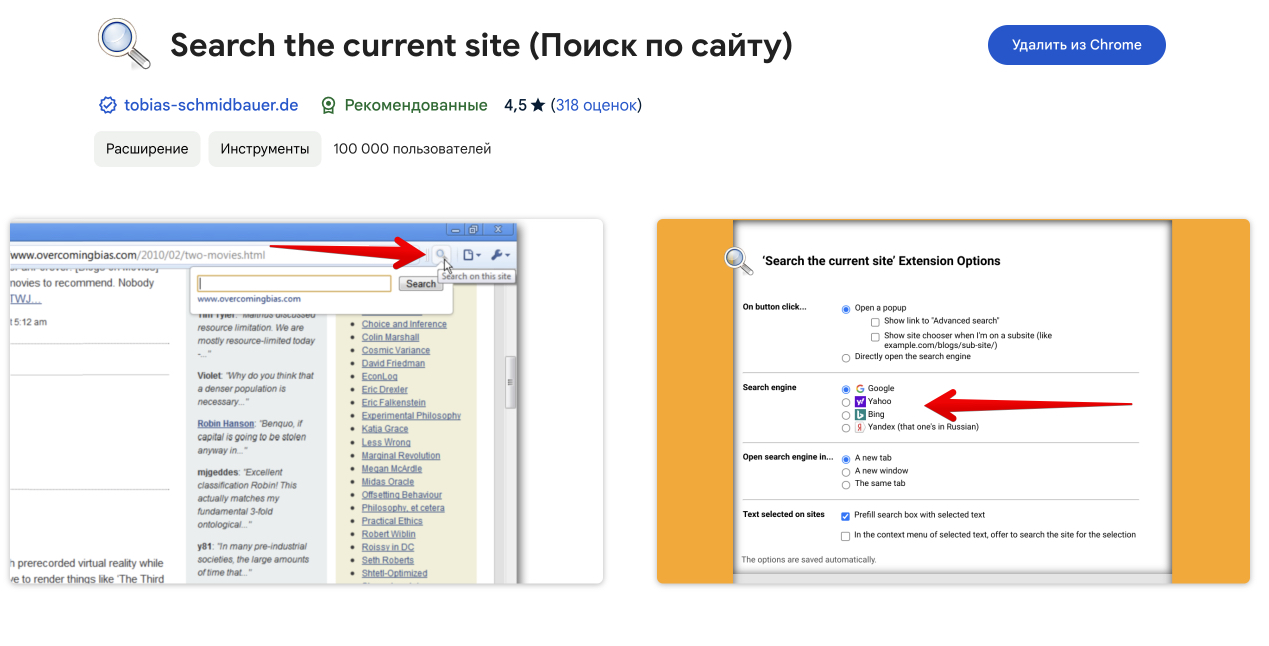
Task: Click the magnifier toolbar icon in the browser screenshot
Action: (x=441, y=255)
